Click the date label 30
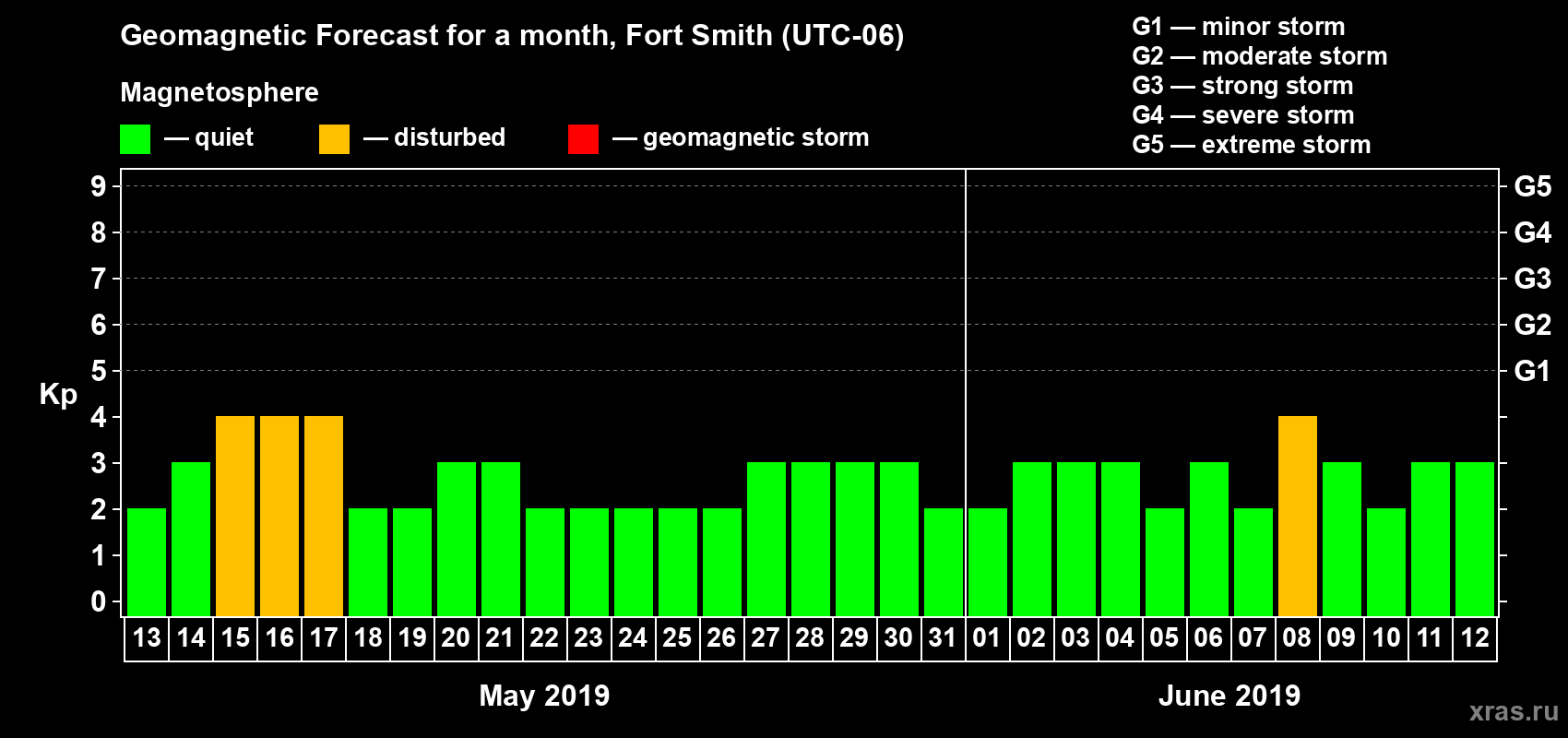Screen dimensions: 1568x738 [x=899, y=638]
